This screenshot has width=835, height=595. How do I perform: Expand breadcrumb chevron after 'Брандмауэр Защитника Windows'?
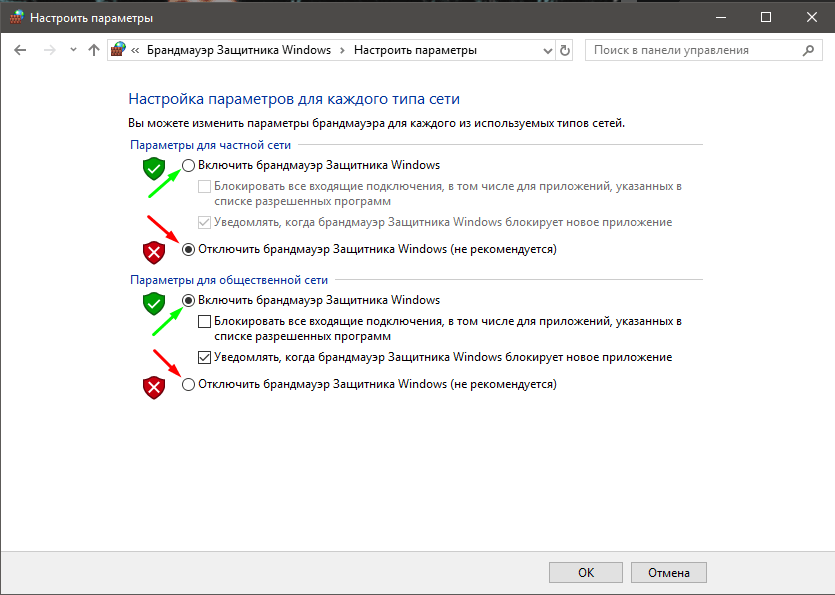342,50
